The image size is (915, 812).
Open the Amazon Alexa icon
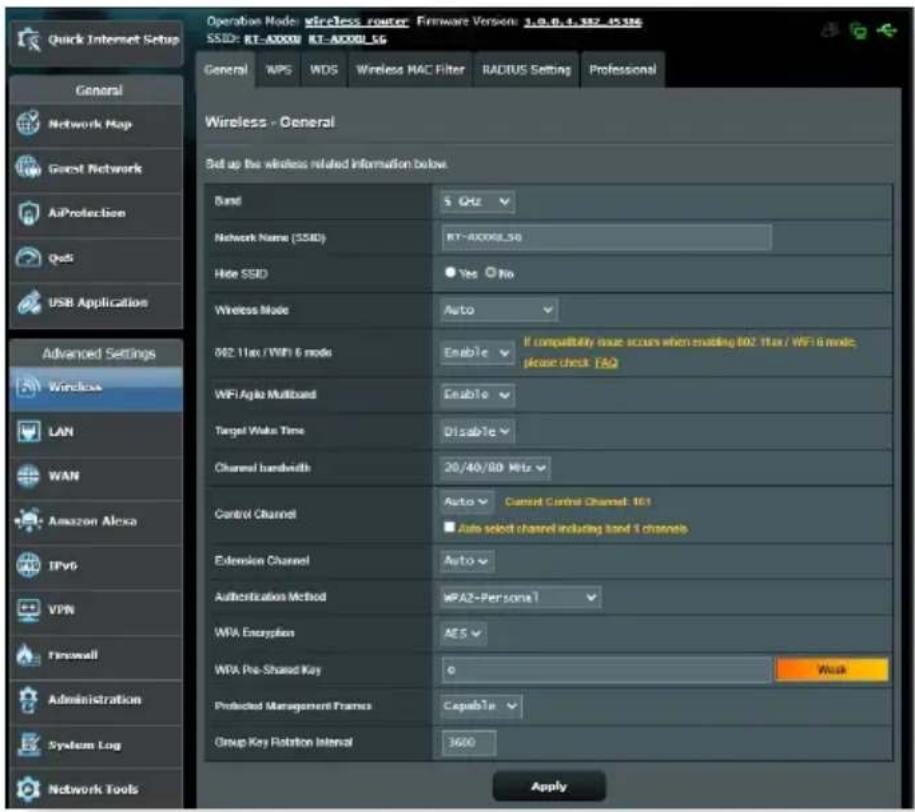[28, 520]
